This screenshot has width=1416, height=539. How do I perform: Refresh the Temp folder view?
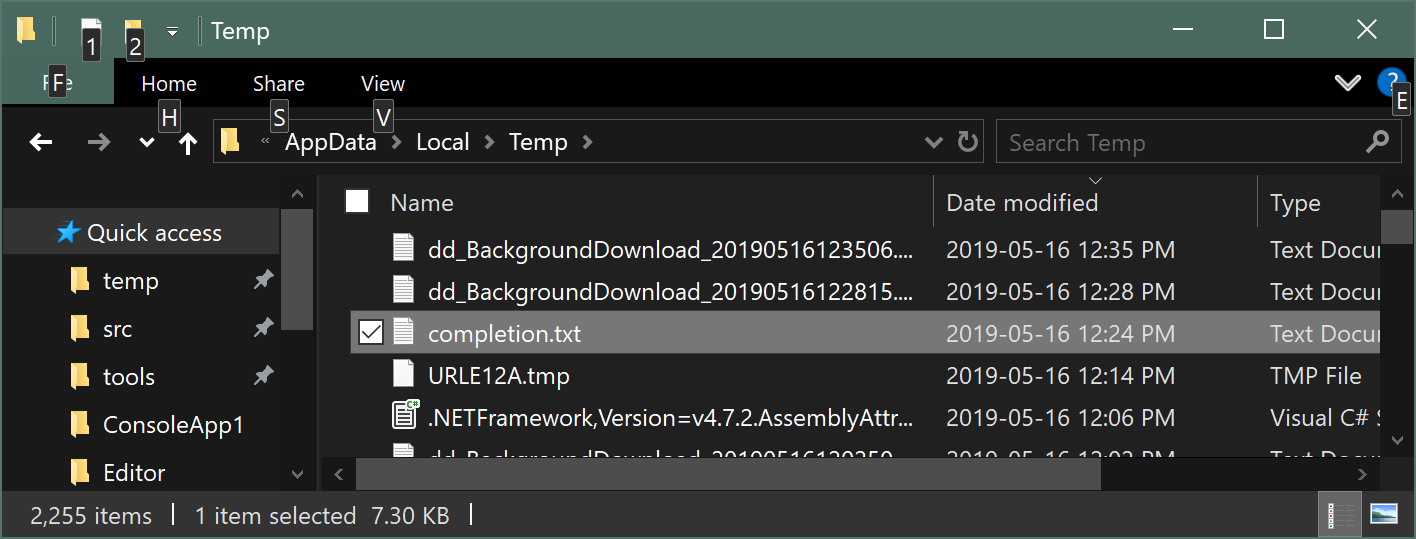click(x=967, y=142)
